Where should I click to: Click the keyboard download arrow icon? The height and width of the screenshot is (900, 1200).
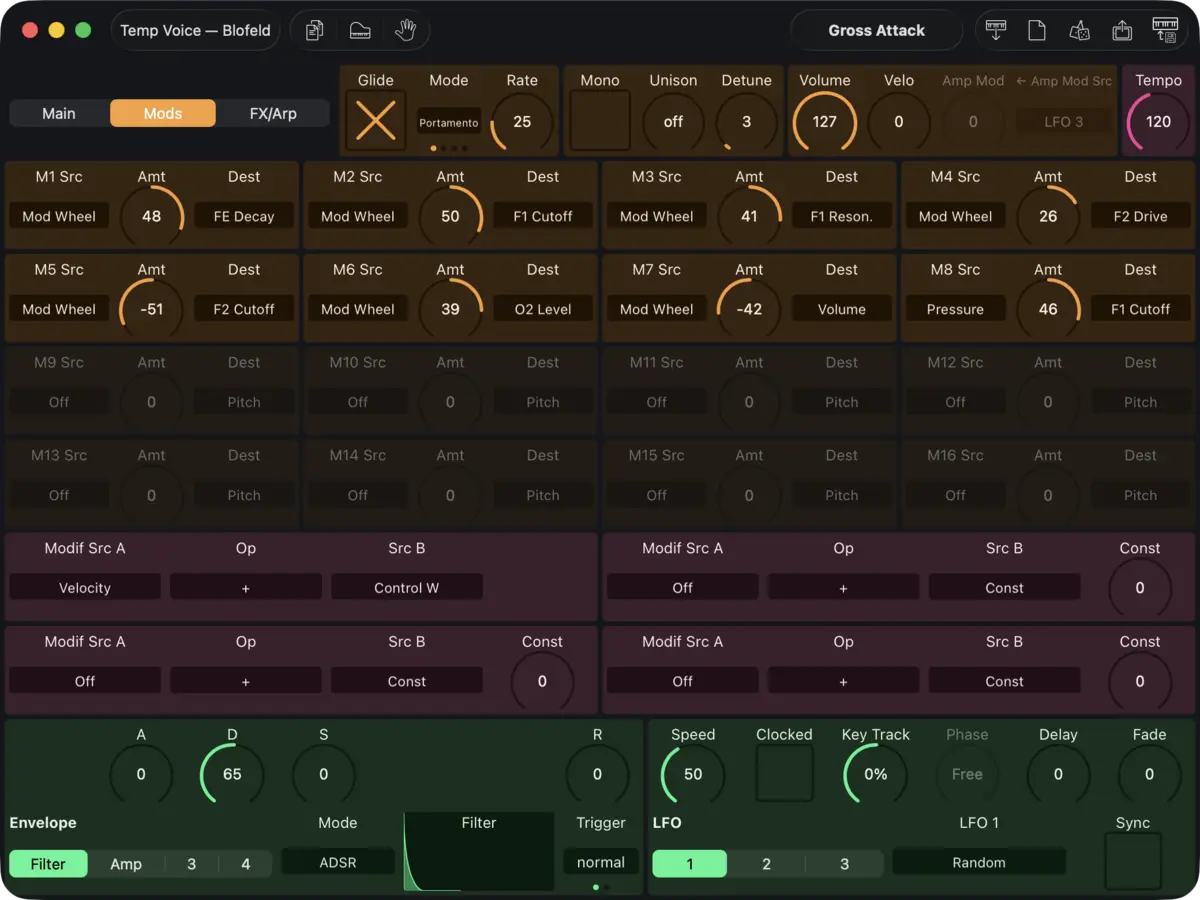(x=995, y=31)
